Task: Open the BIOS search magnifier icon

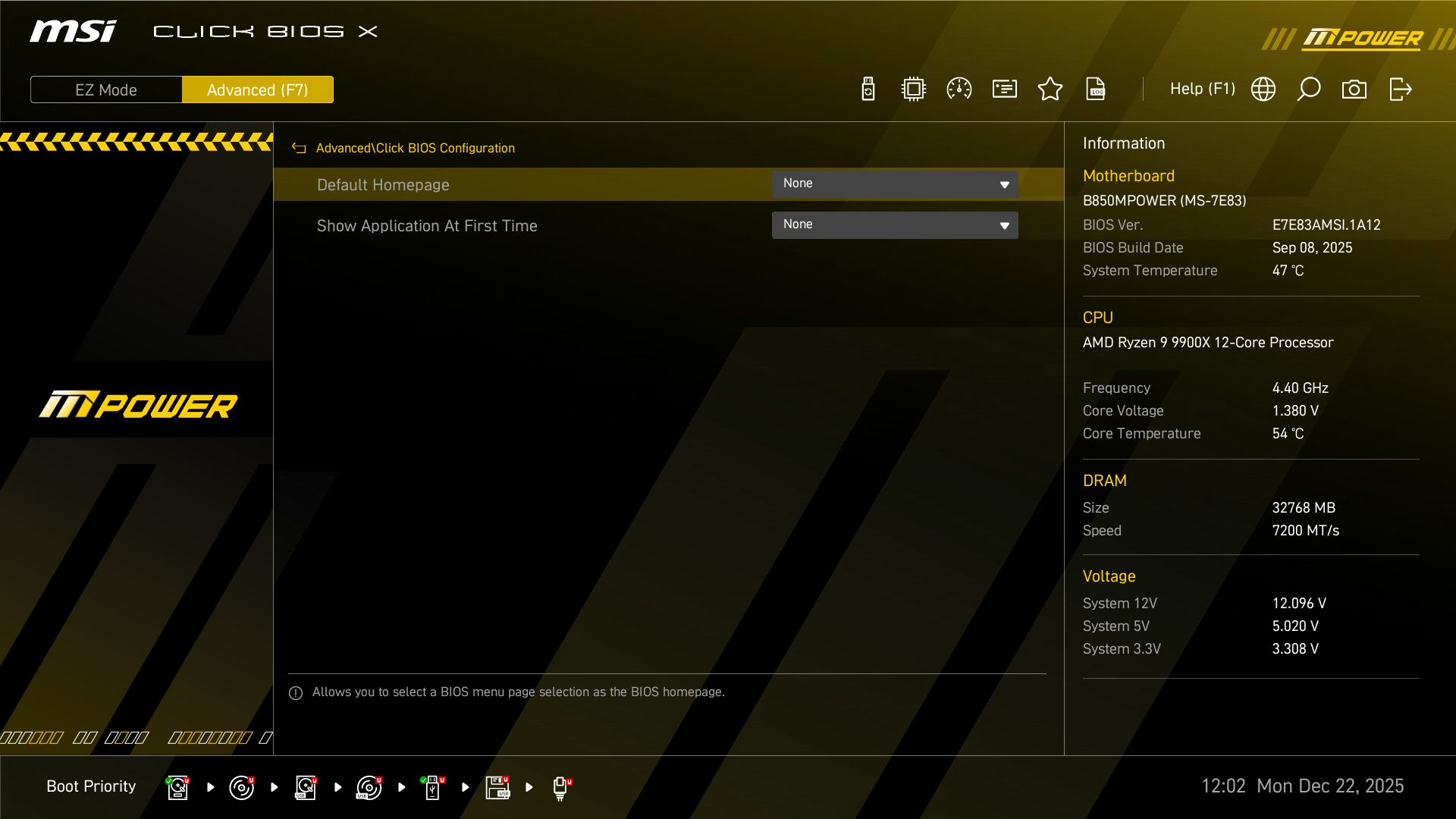Action: tap(1309, 89)
